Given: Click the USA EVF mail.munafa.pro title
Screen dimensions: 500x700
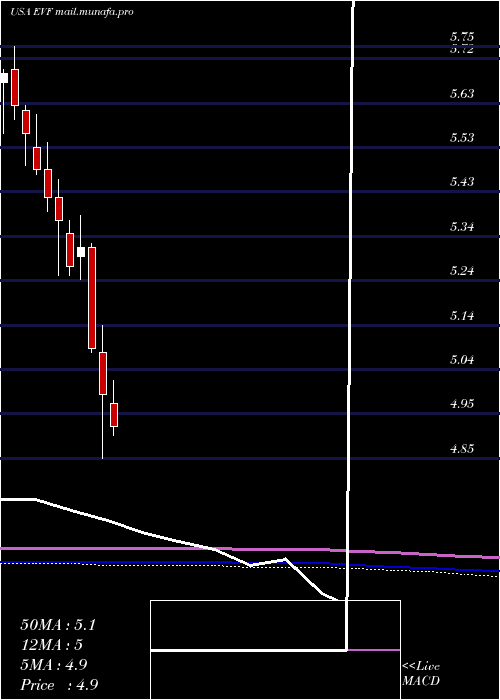Looking at the screenshot, I should coord(71,12).
